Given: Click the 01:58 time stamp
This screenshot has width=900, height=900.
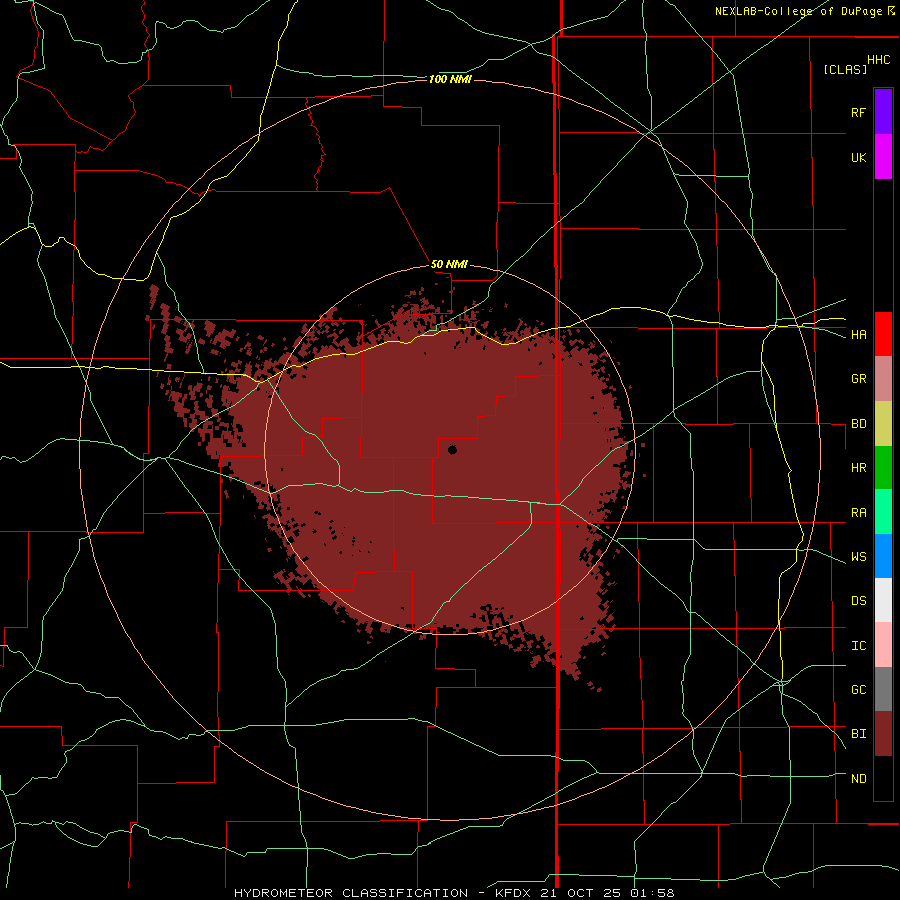Looking at the screenshot, I should [x=651, y=893].
